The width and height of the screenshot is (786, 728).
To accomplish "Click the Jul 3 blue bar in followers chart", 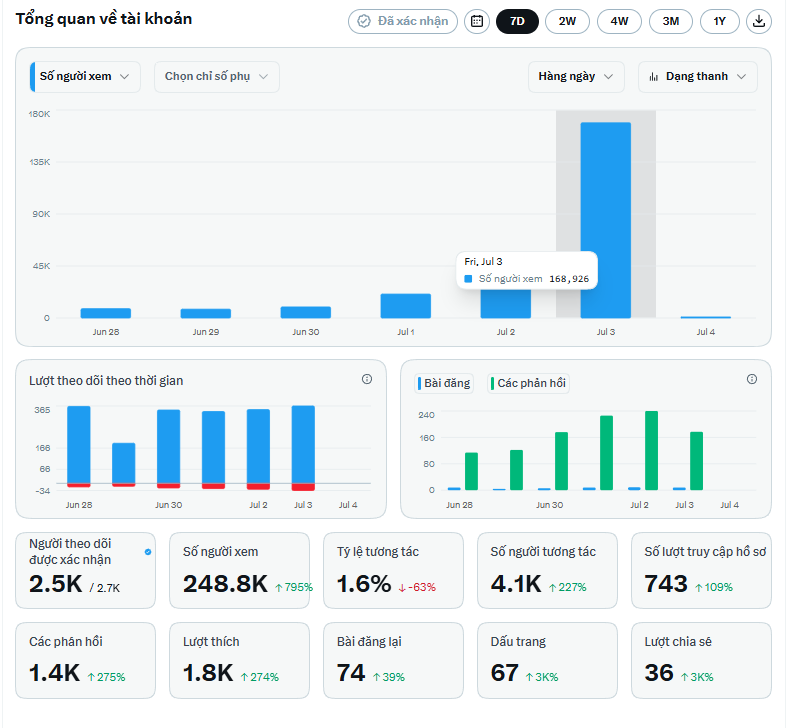I will [x=303, y=445].
